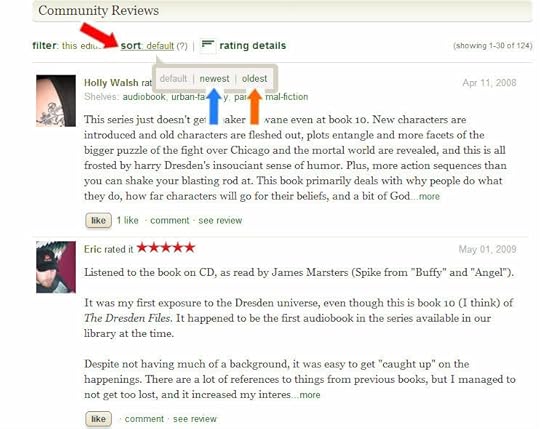The width and height of the screenshot is (540, 429).
Task: Choose the default sort option in popup
Action: click(173, 79)
